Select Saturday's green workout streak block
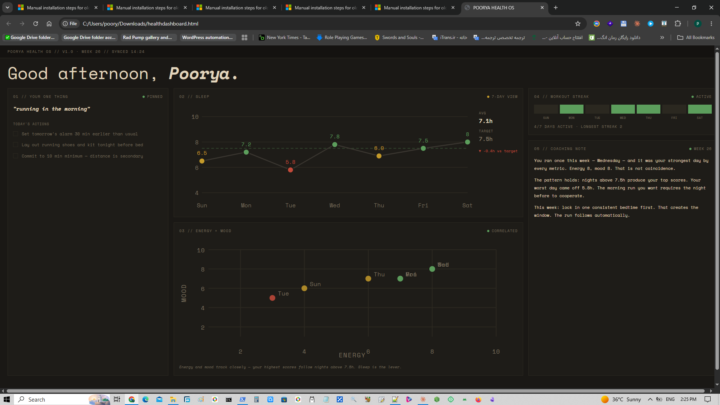 pyautogui.click(x=700, y=109)
